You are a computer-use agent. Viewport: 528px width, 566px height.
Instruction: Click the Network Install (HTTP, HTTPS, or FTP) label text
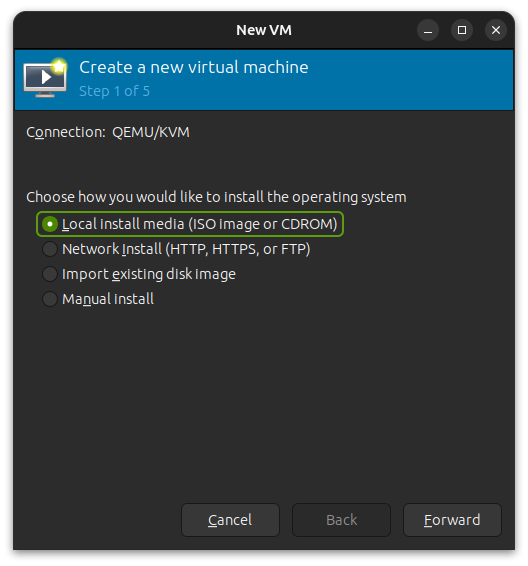(x=186, y=249)
